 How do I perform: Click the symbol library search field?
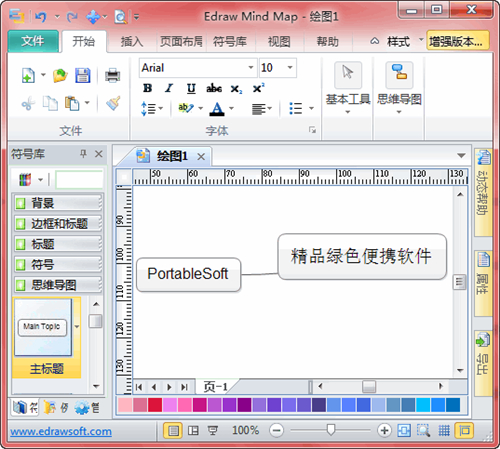pyautogui.click(x=79, y=180)
